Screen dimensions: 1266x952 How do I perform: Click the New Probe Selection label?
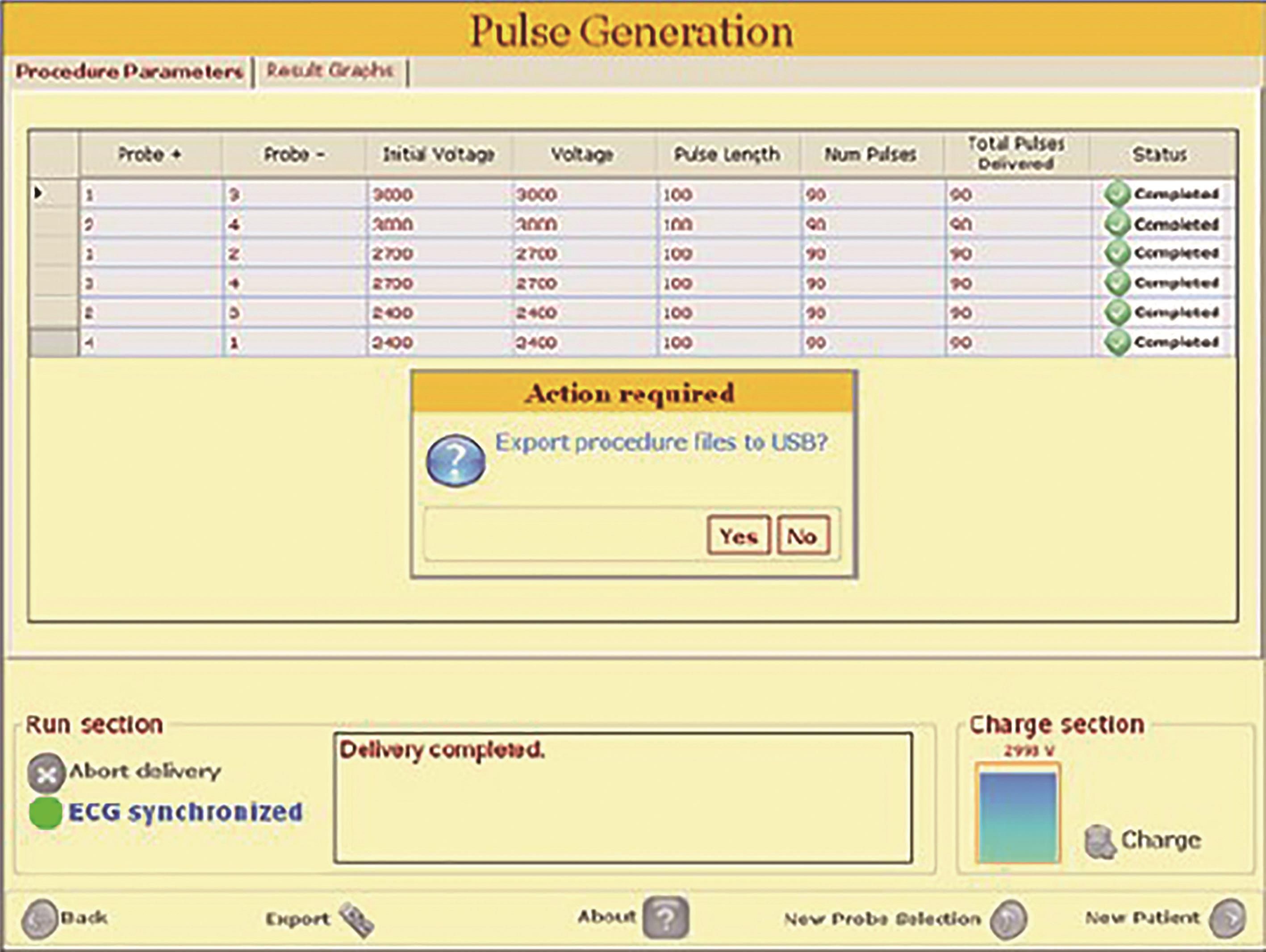click(882, 919)
